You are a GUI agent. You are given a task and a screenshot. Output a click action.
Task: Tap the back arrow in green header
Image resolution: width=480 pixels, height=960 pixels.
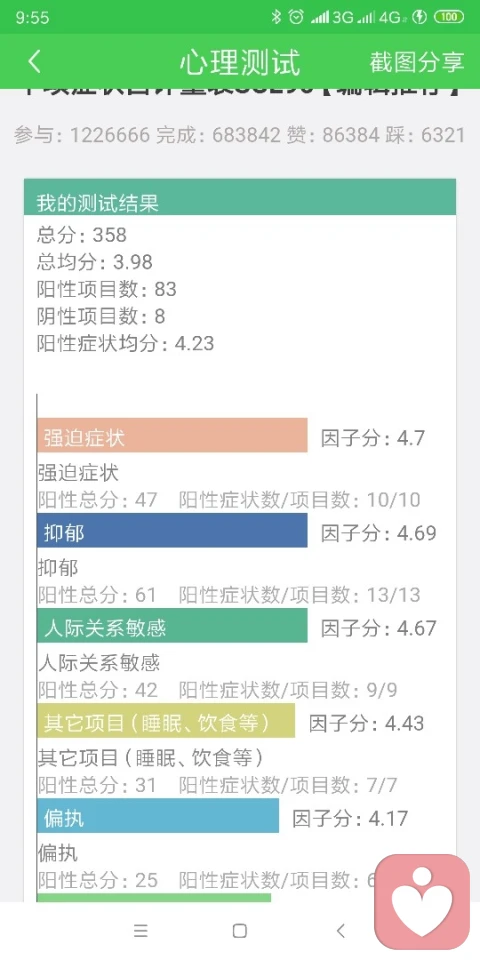click(35, 62)
